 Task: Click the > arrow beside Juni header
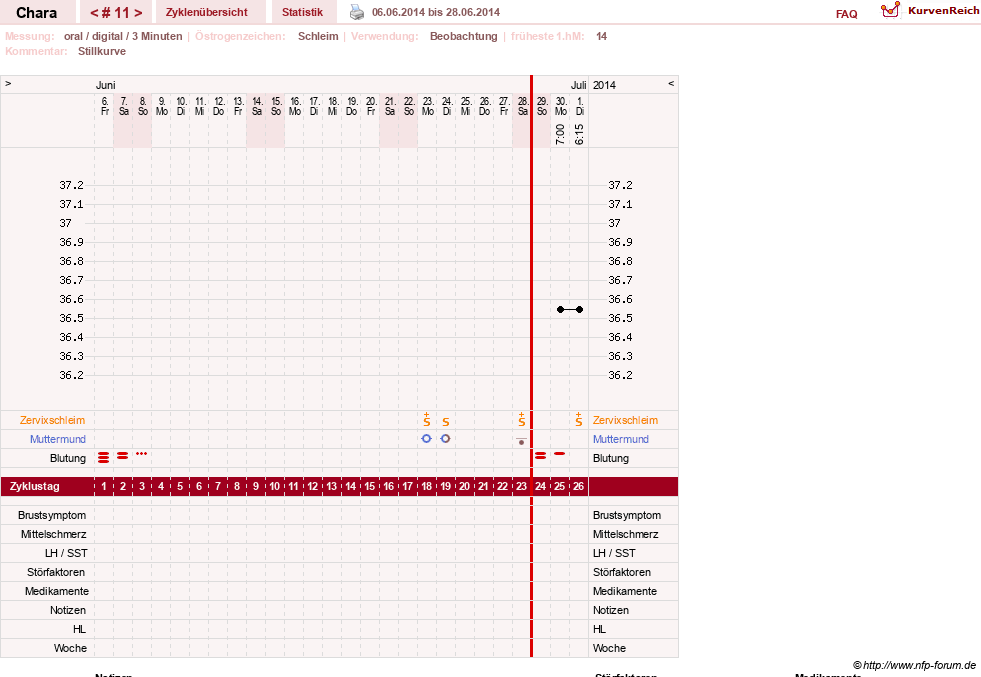pos(8,83)
